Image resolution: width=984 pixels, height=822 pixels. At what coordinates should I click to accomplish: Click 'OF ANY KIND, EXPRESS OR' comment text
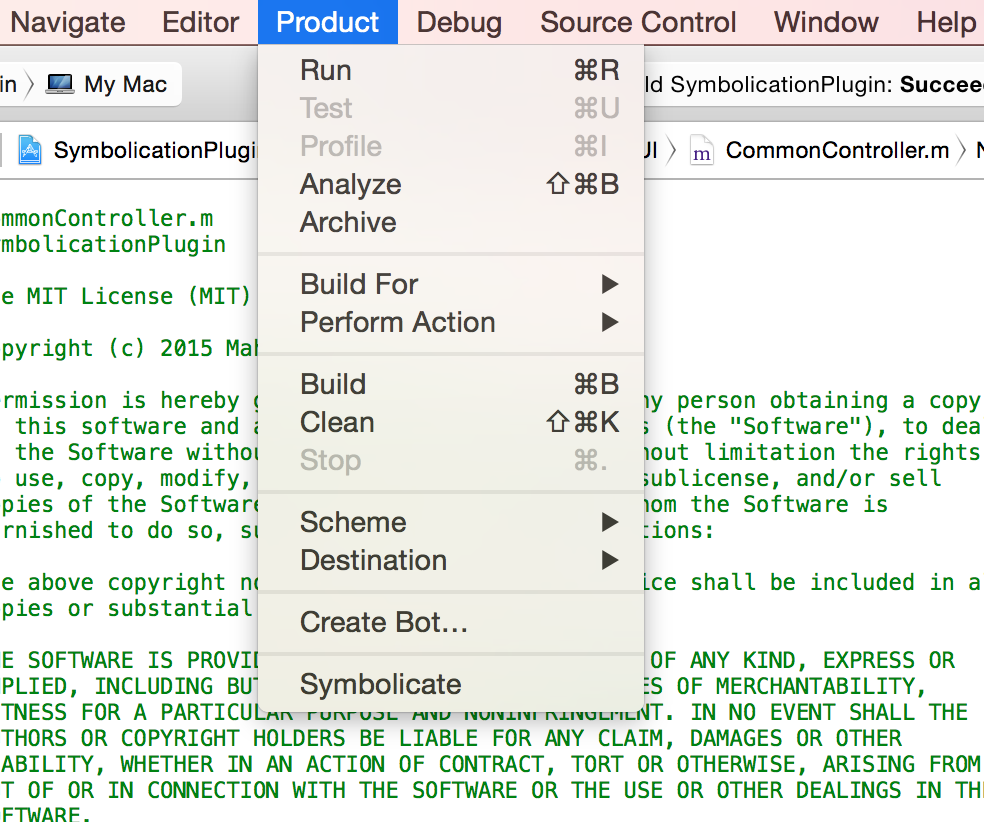pos(803,660)
